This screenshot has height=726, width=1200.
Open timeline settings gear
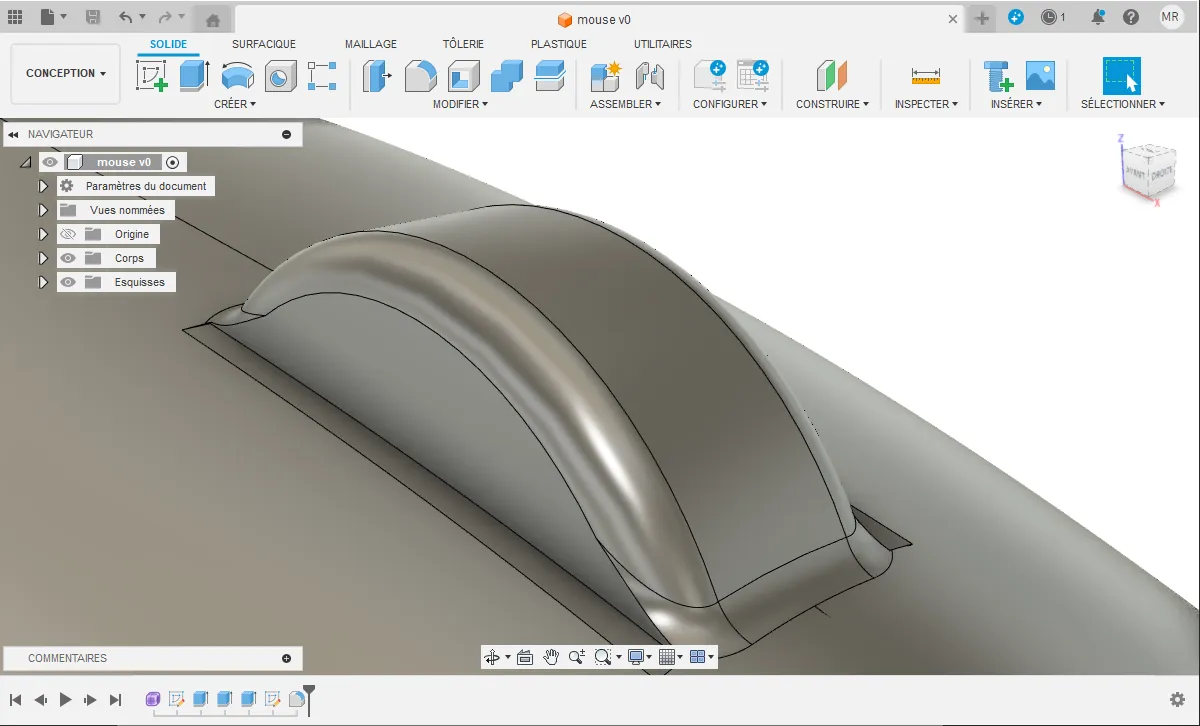1178,700
